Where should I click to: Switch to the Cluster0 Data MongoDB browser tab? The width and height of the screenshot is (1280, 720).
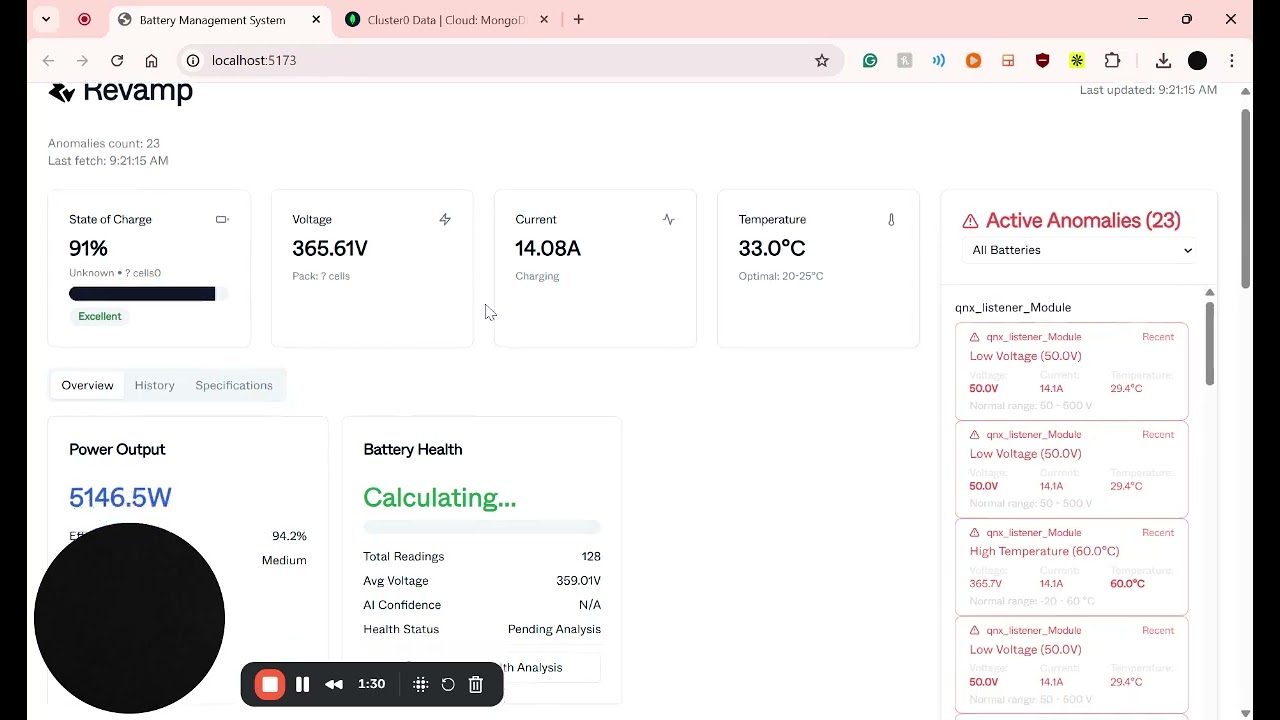[x=447, y=20]
